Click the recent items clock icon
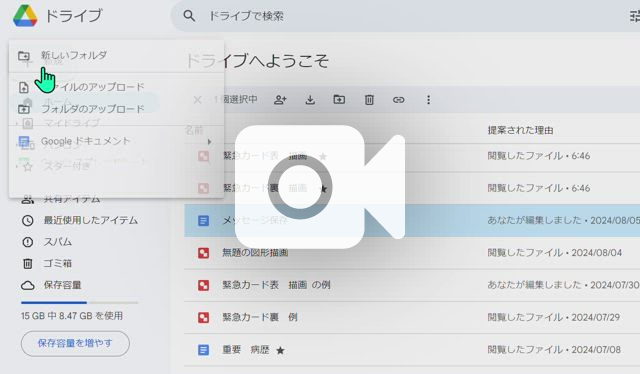This screenshot has width=640, height=374. tap(27, 220)
